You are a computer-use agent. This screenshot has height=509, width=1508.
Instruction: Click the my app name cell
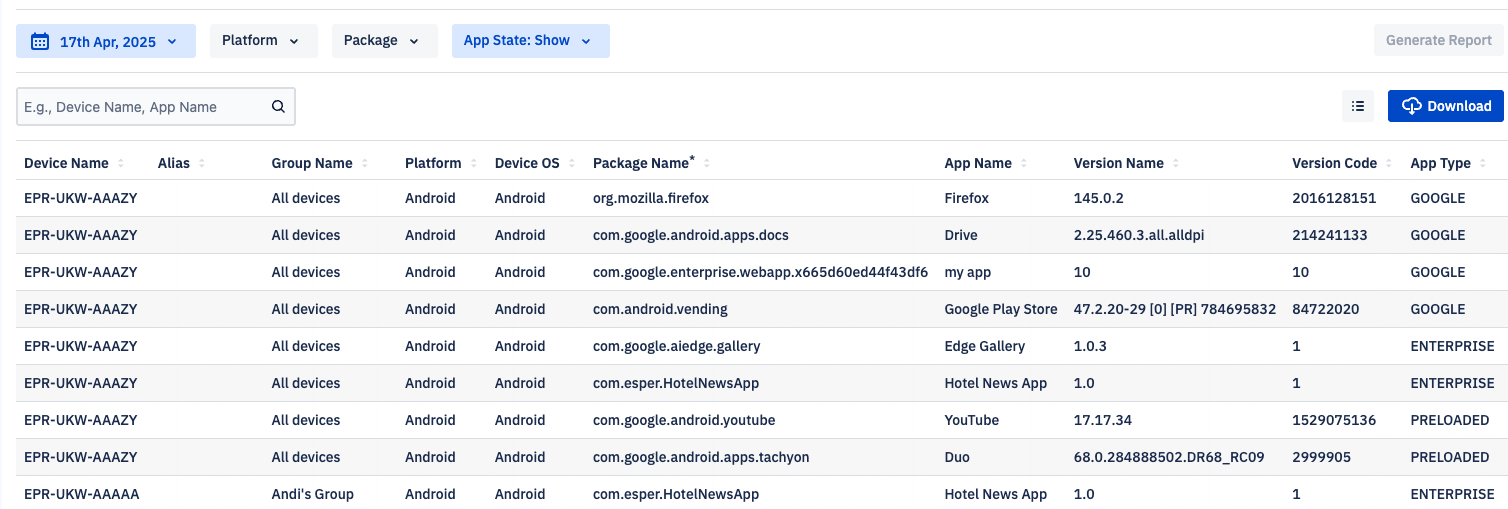(968, 272)
